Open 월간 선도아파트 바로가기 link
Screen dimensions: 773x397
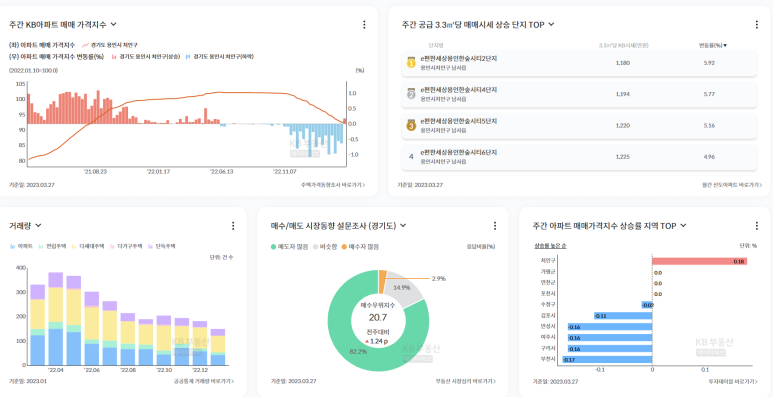click(732, 185)
